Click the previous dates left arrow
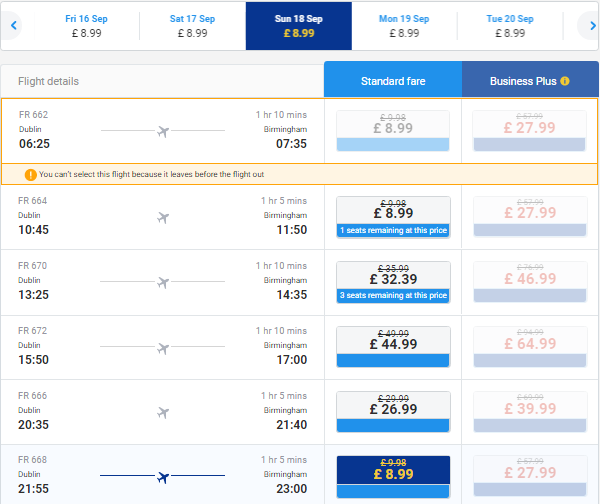The height and width of the screenshot is (504, 600). 14,25
